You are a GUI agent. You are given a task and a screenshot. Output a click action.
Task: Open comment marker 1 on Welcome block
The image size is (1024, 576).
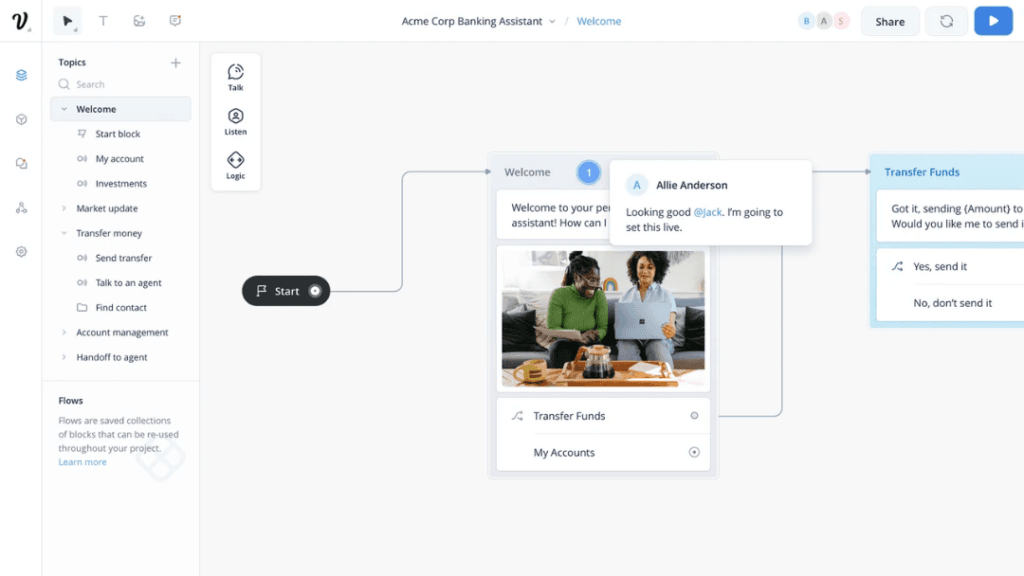(x=588, y=172)
